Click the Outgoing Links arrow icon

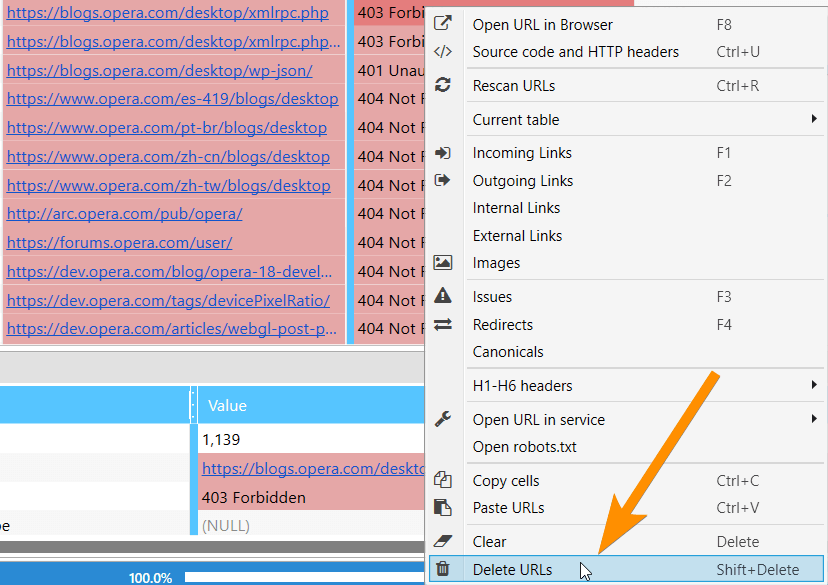(443, 181)
